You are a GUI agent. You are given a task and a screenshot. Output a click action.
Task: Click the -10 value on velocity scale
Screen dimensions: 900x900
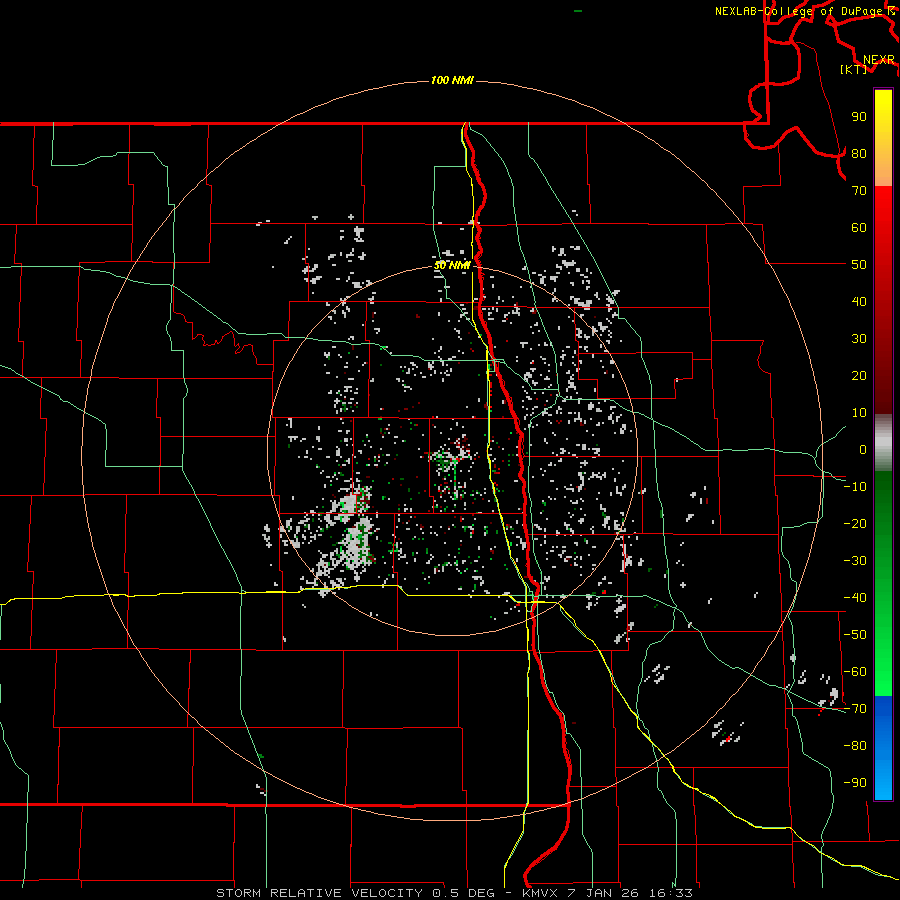[x=855, y=487]
